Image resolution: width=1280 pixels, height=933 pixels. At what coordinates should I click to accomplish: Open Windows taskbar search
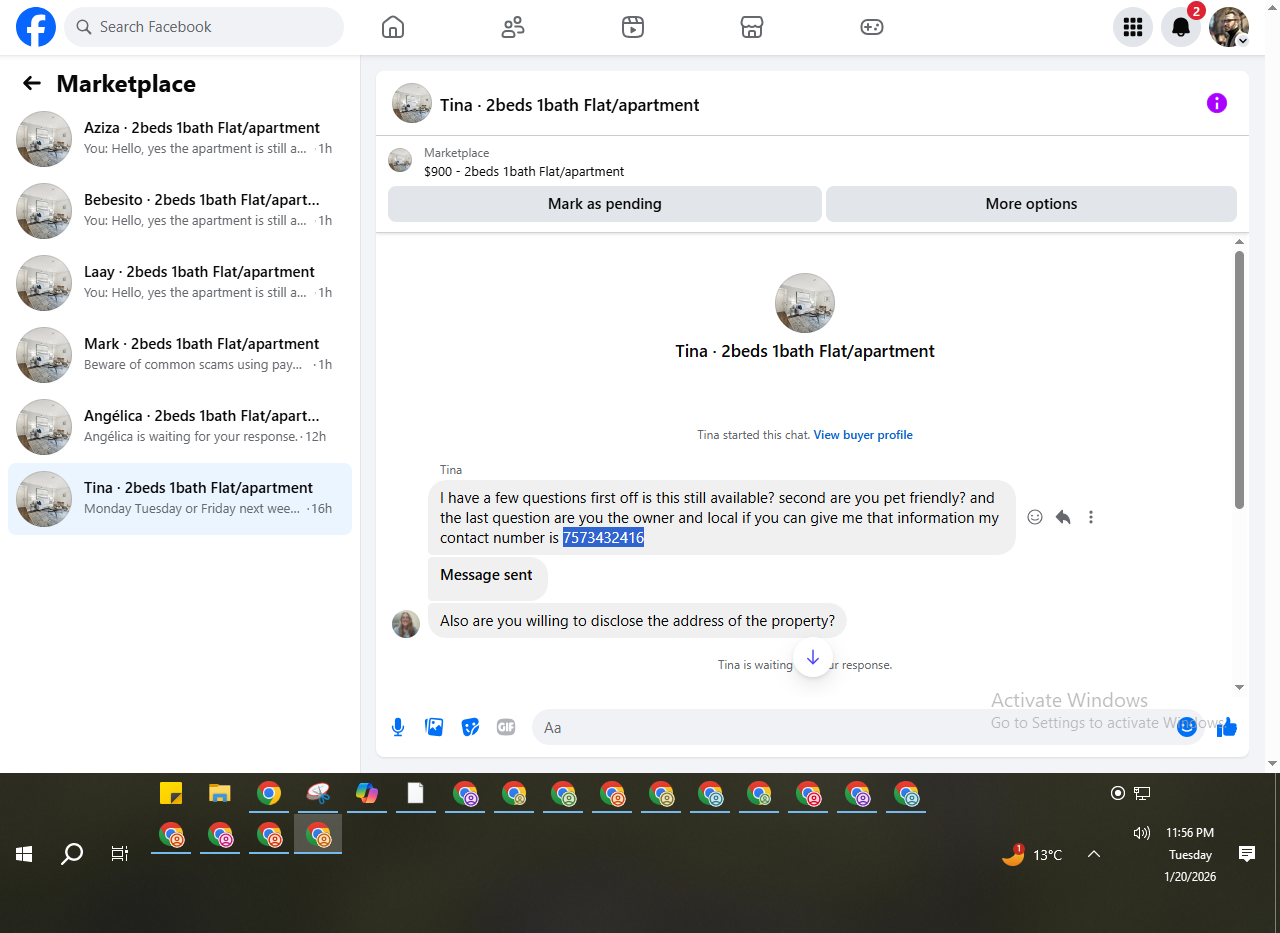tap(72, 854)
